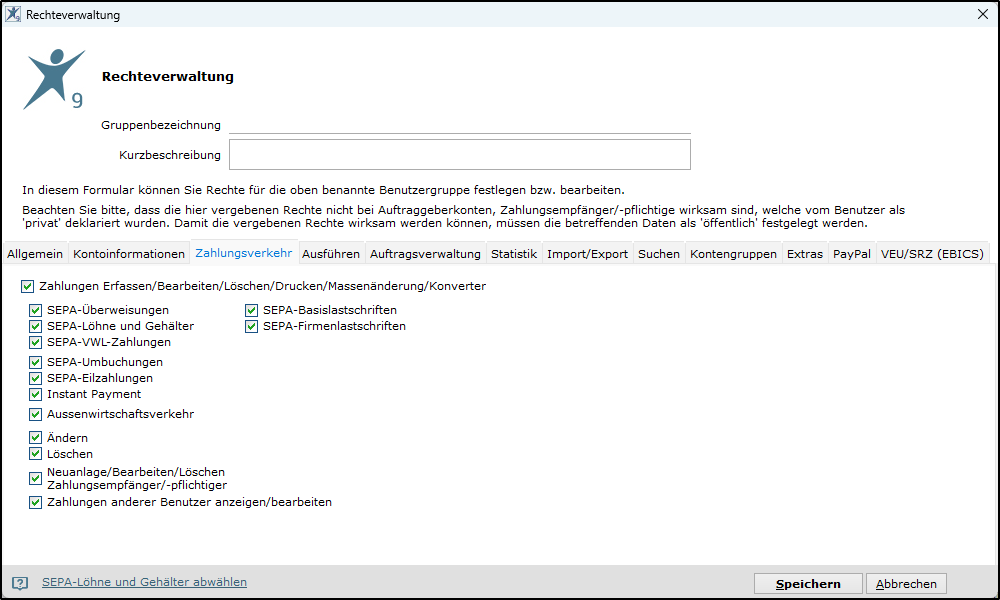Toggle SEPA-Firmenlastschriften checkbox
This screenshot has height=600, width=1000.
(252, 326)
